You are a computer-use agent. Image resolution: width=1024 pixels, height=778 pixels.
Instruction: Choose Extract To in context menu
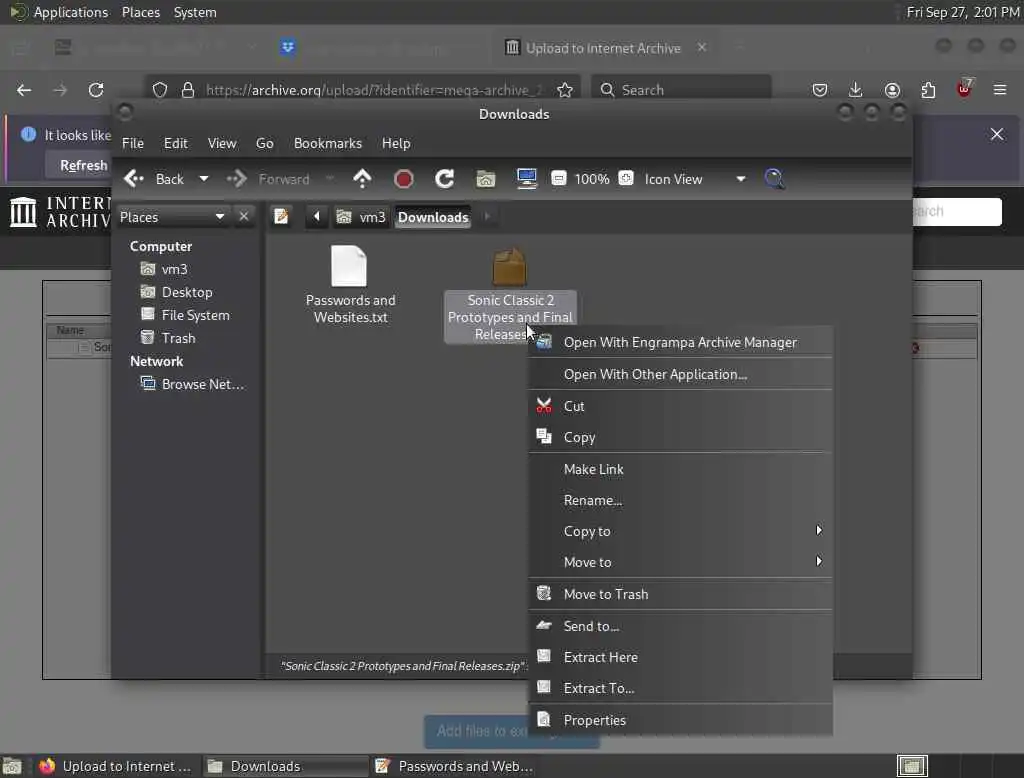(x=680, y=688)
